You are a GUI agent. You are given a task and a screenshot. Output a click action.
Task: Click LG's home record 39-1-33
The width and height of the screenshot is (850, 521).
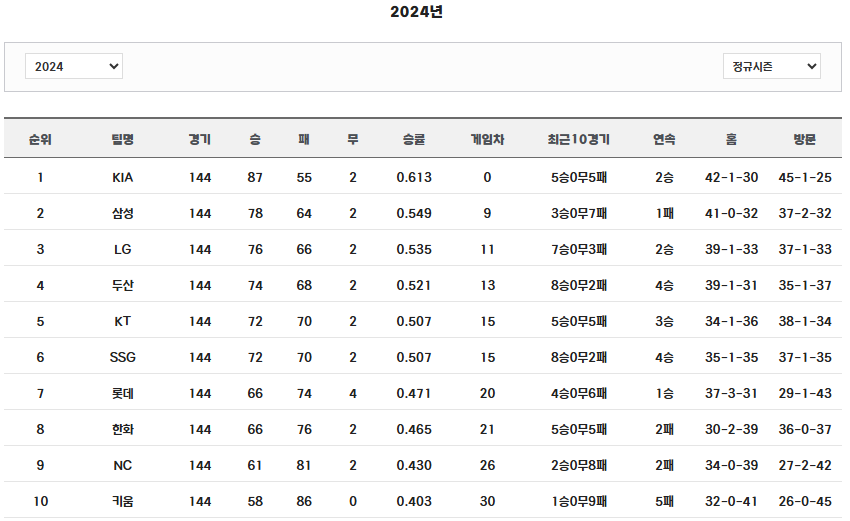pos(731,249)
